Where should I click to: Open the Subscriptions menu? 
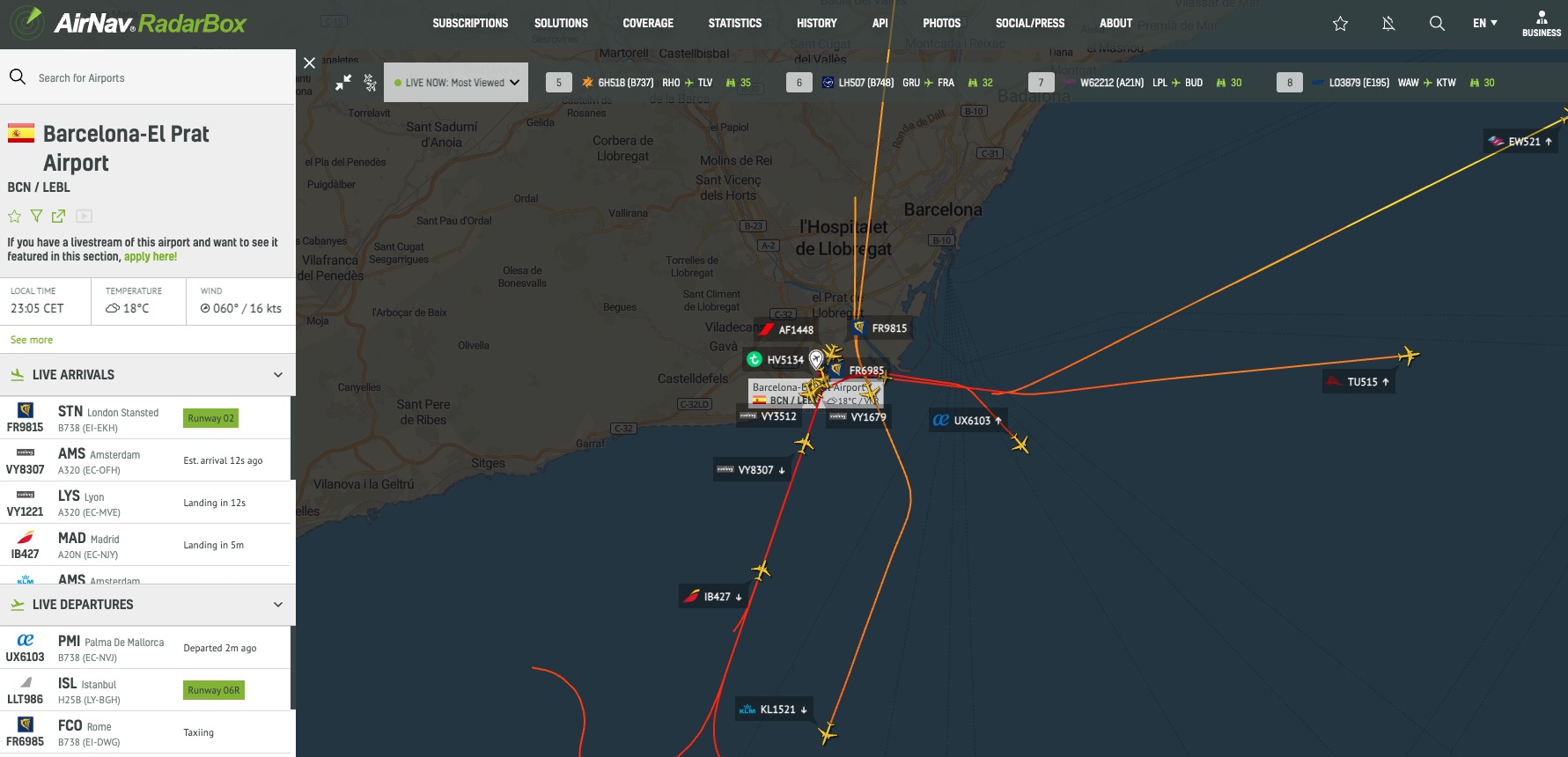[x=470, y=24]
